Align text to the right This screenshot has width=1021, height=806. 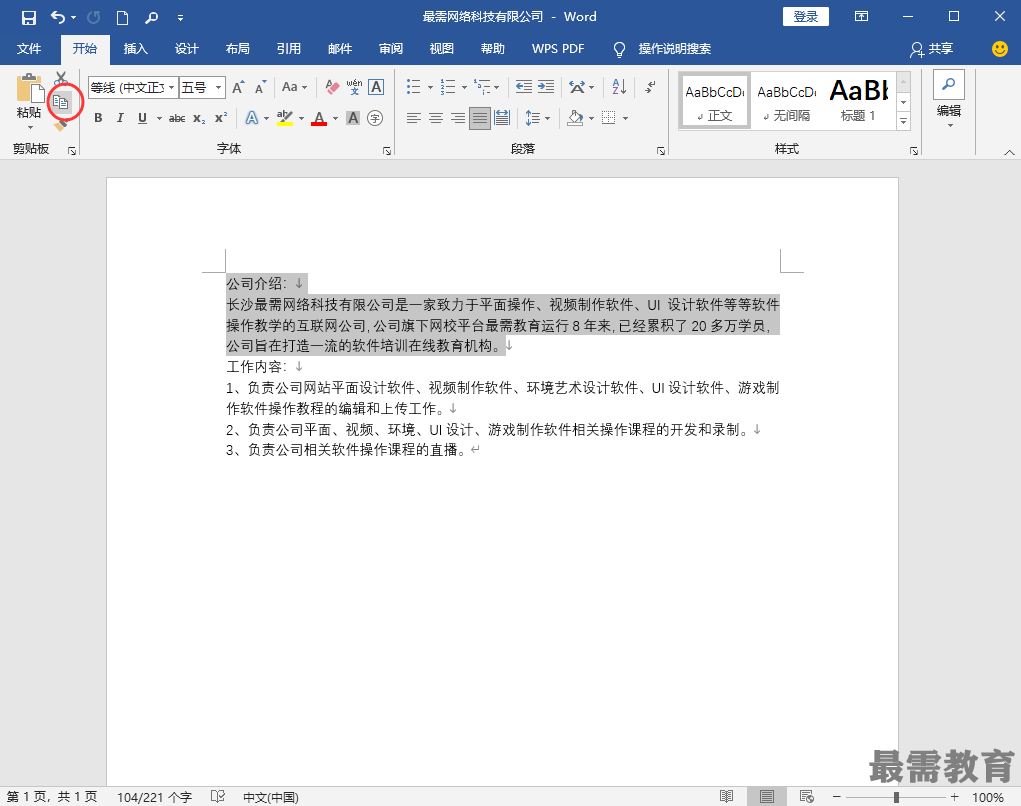458,118
